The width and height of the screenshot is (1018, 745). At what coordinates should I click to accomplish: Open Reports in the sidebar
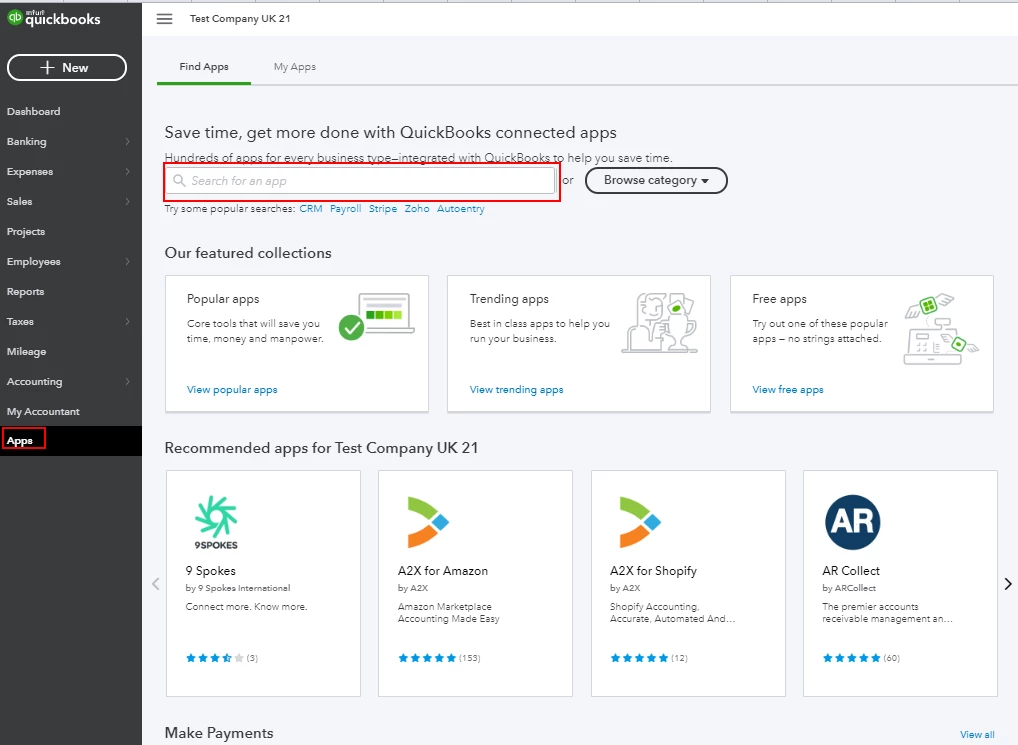coord(25,291)
